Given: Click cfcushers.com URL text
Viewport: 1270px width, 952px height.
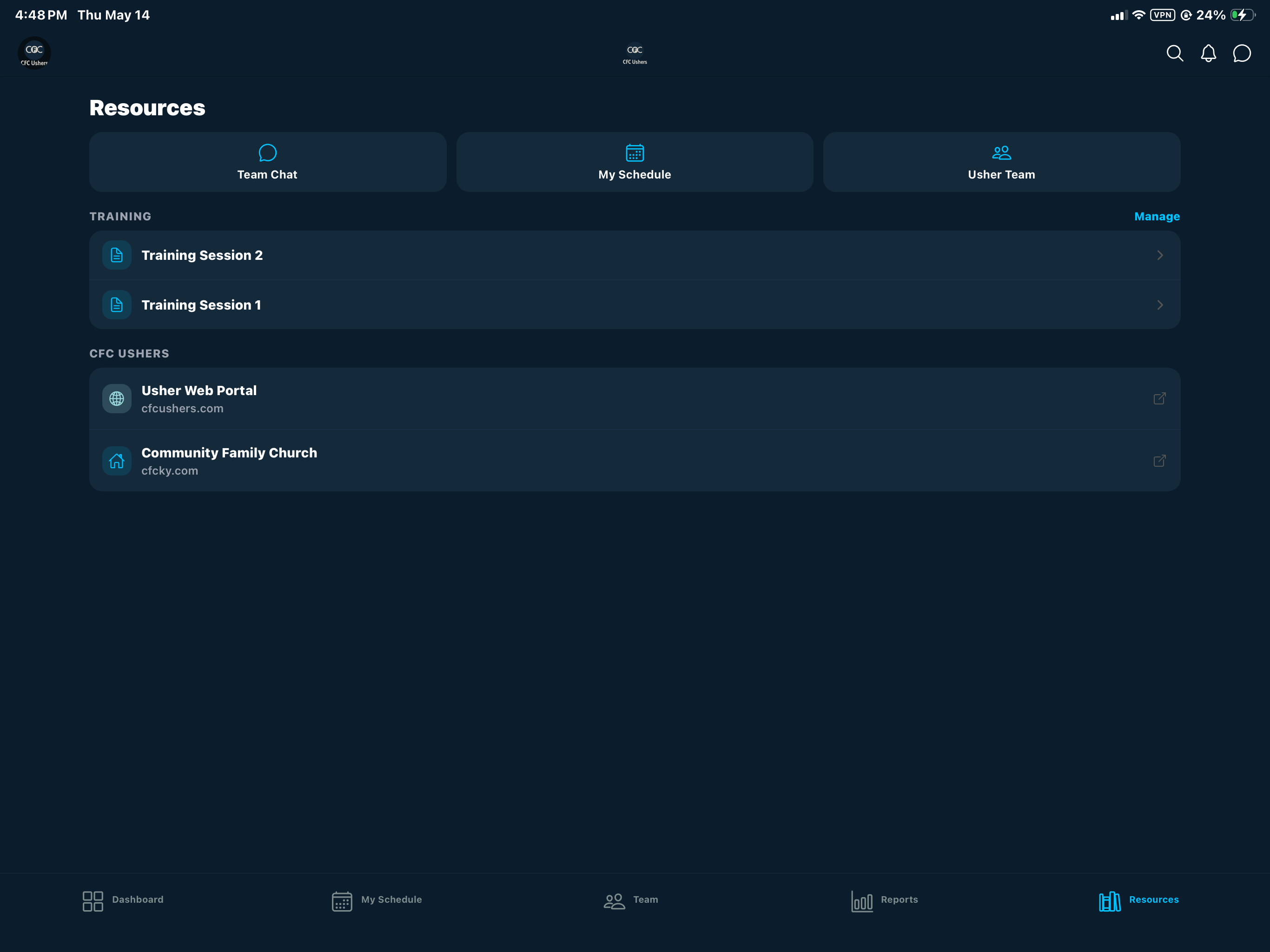Looking at the screenshot, I should [183, 408].
